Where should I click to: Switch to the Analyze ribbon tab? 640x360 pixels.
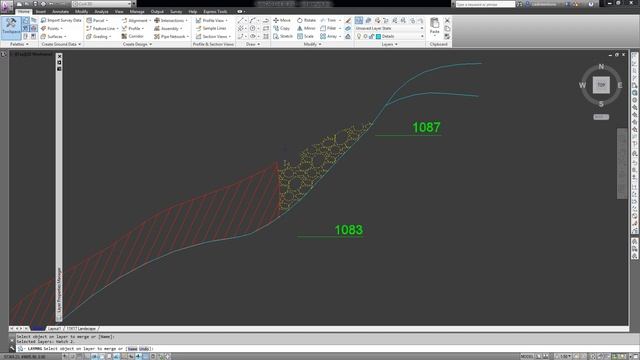pos(101,11)
